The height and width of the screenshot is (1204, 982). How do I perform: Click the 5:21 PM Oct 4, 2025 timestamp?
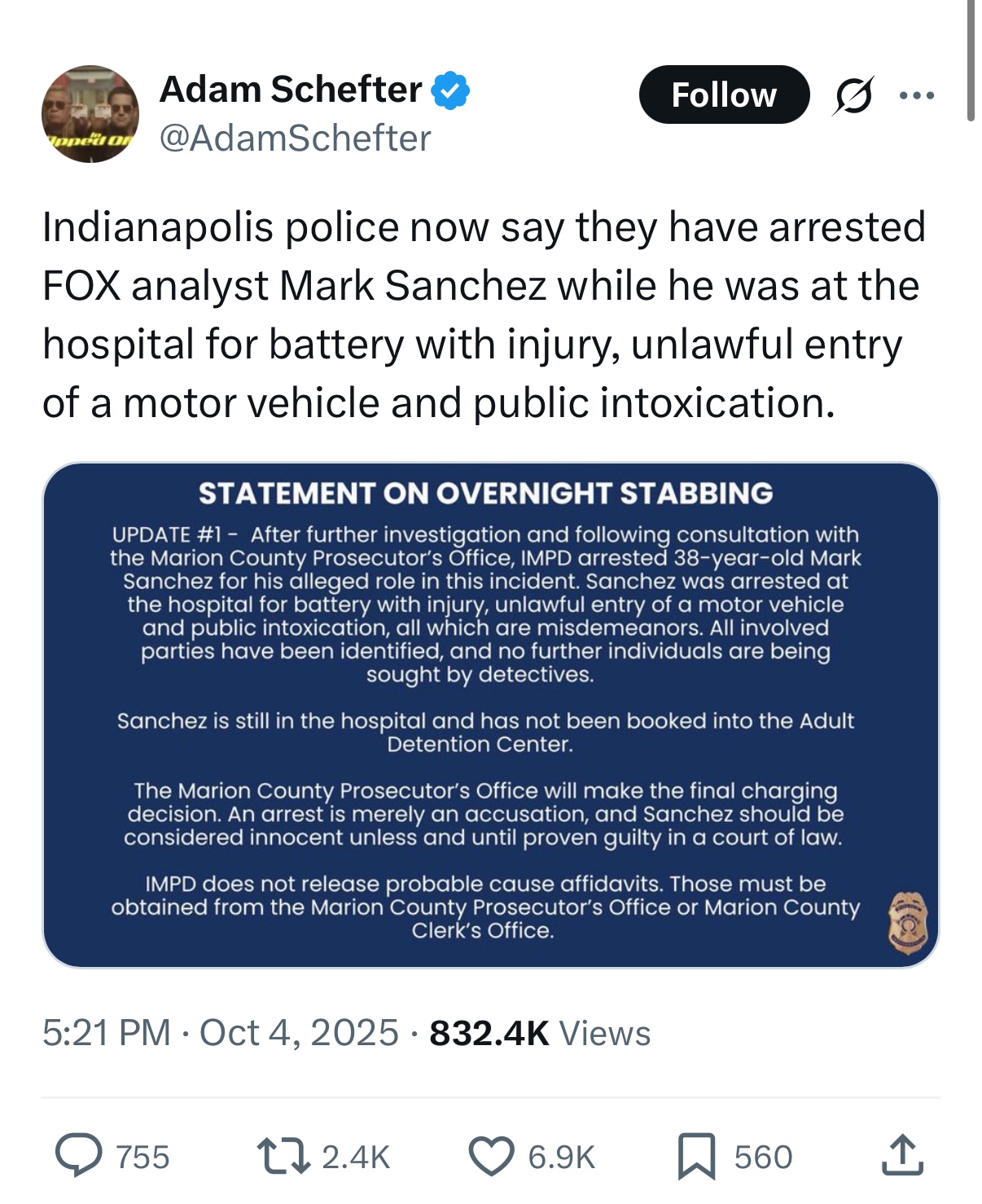pos(220,1033)
